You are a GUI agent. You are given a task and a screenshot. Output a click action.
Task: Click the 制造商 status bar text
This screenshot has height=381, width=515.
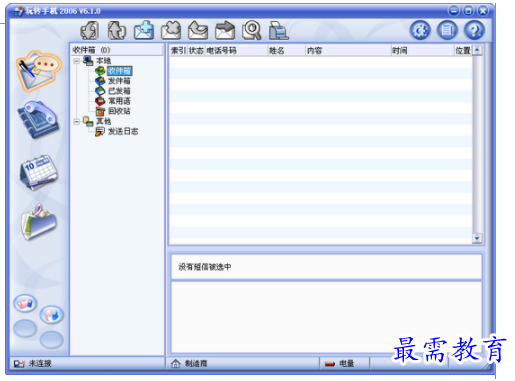[x=196, y=364]
